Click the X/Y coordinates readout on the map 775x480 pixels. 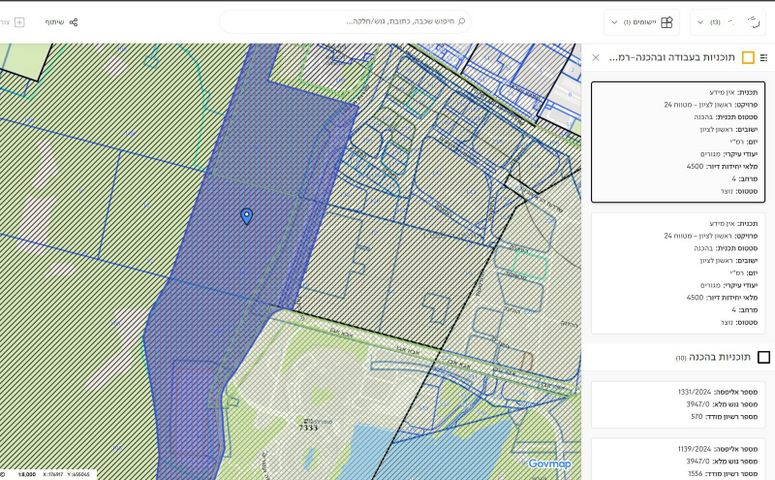click(x=66, y=475)
